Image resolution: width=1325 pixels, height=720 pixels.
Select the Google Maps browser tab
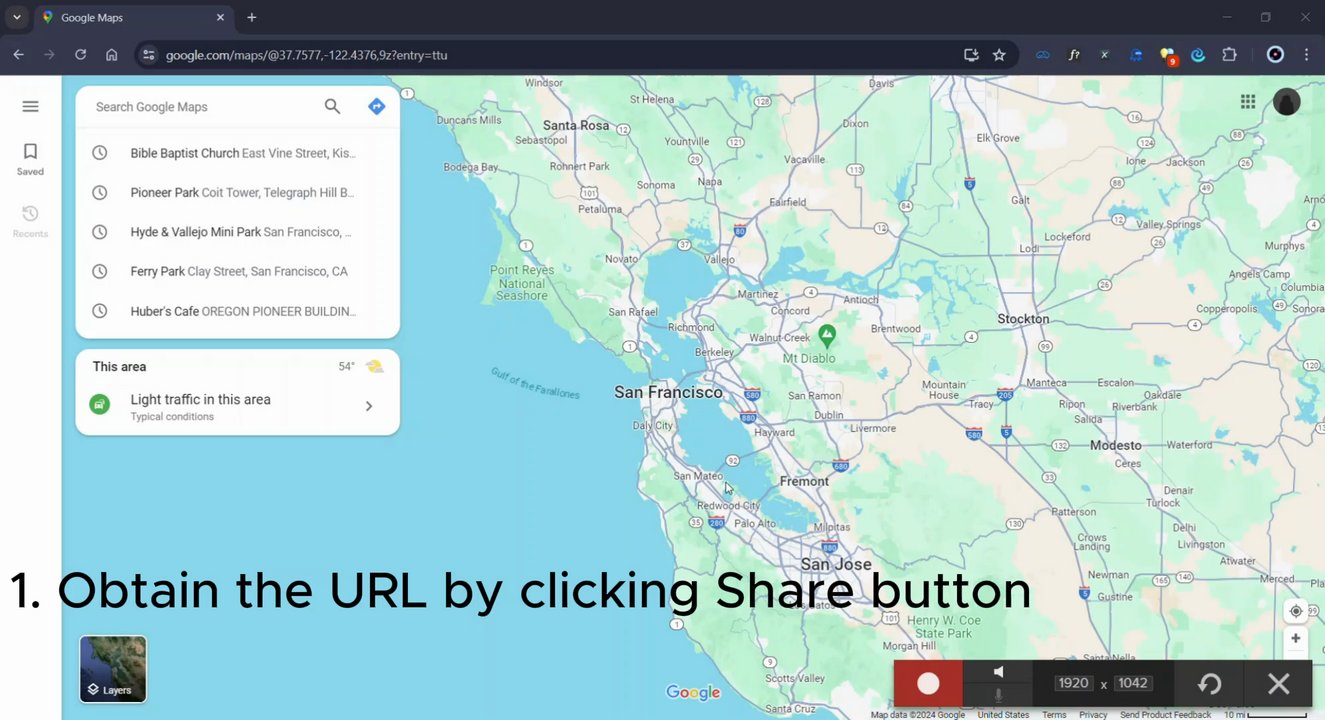click(134, 18)
